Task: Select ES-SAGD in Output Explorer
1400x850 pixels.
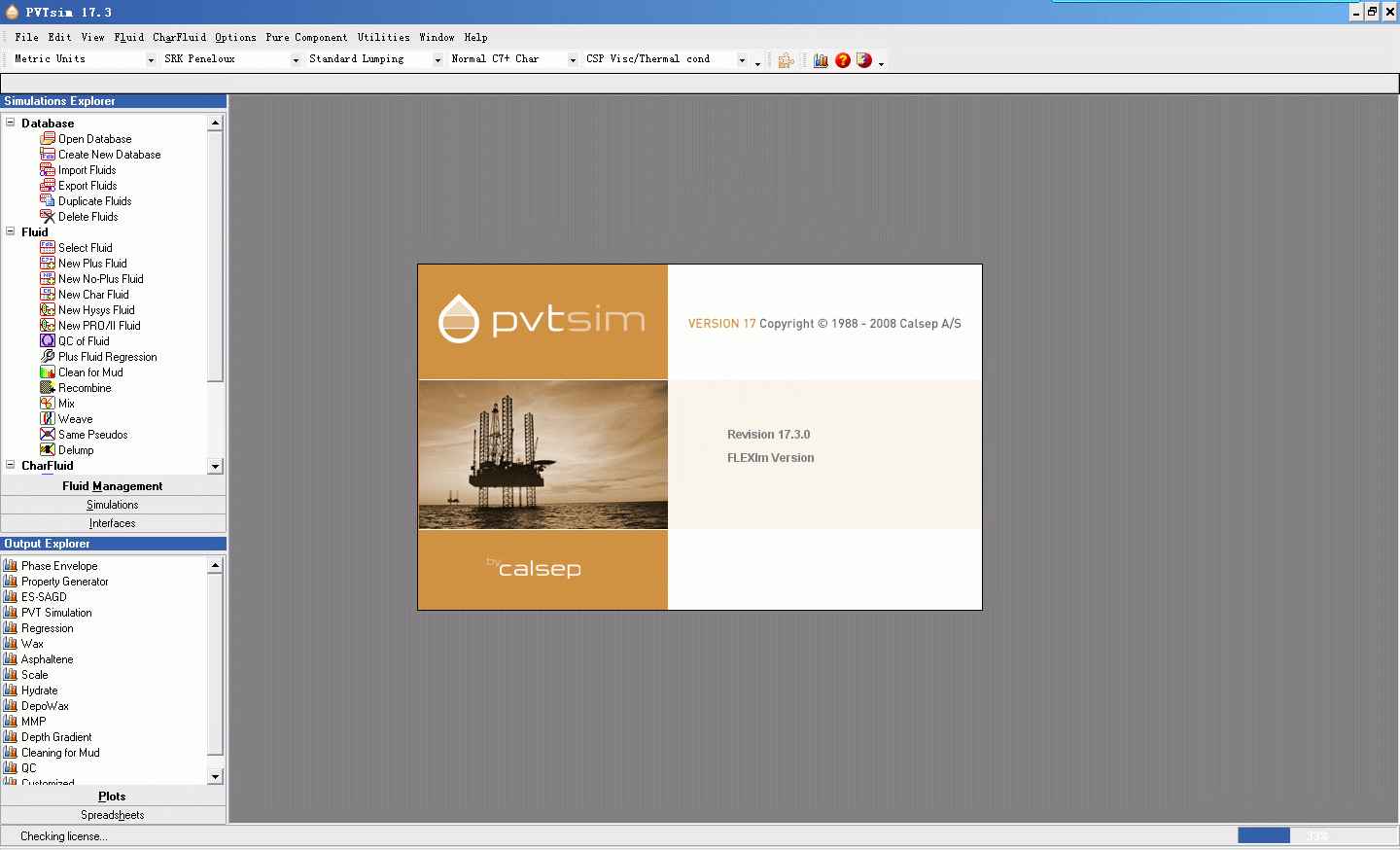Action: pyautogui.click(x=44, y=597)
